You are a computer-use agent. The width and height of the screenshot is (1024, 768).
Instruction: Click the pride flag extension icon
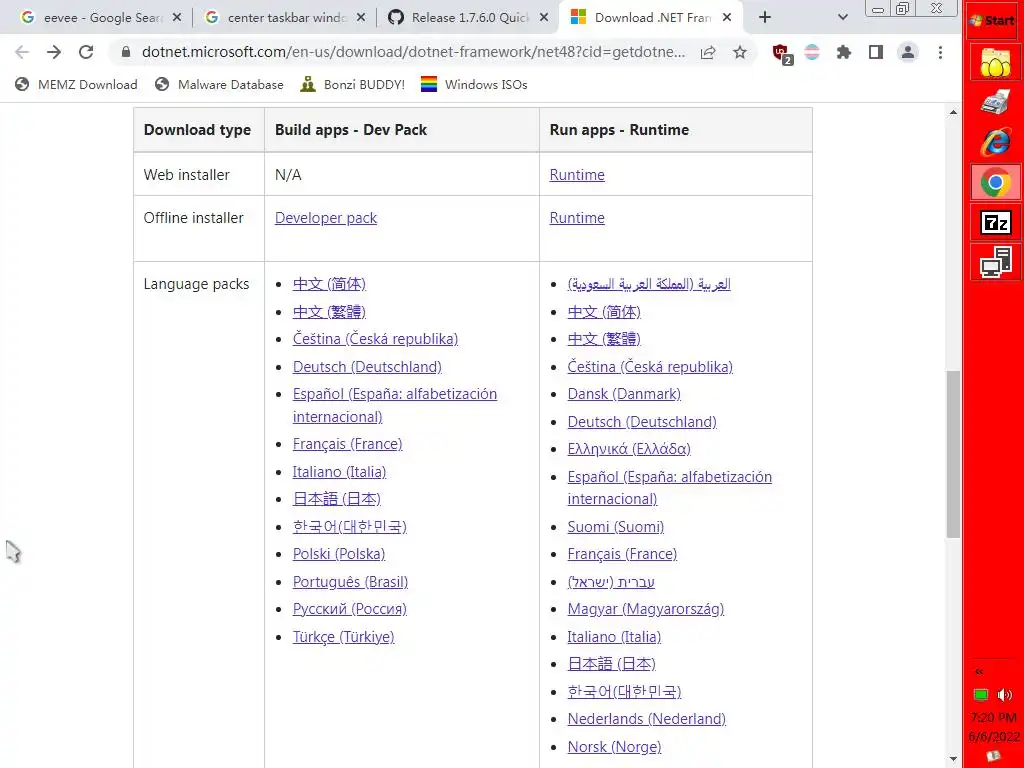(x=812, y=53)
